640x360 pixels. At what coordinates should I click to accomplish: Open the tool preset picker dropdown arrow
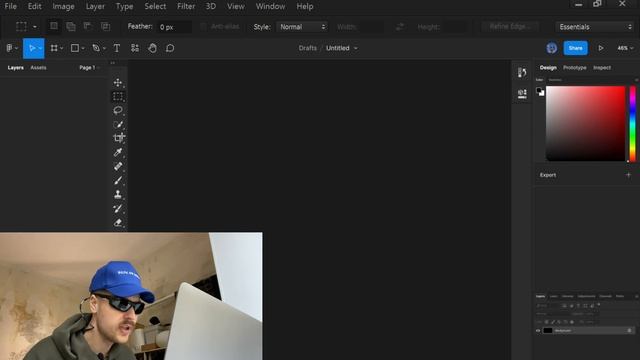(35, 27)
